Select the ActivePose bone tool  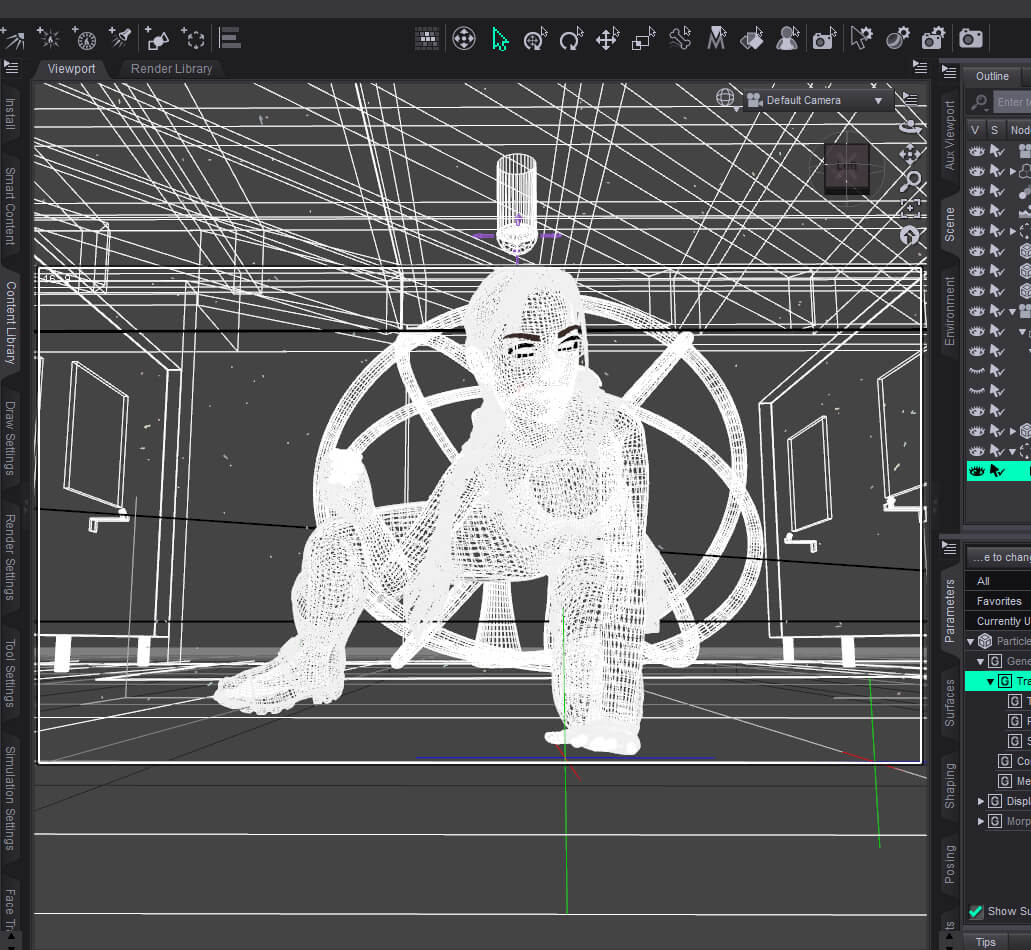681,39
